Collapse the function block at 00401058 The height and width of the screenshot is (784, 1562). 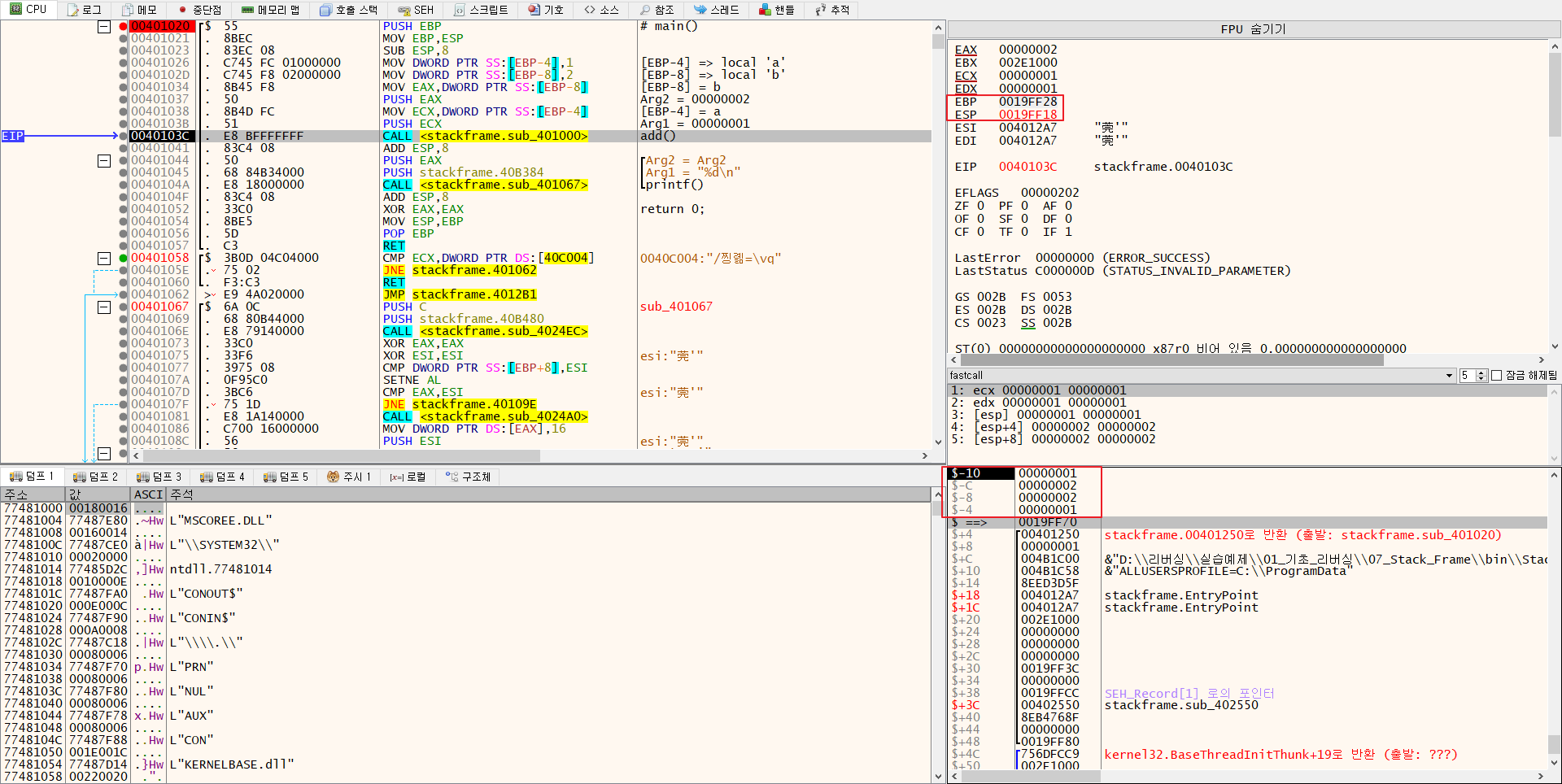(104, 259)
